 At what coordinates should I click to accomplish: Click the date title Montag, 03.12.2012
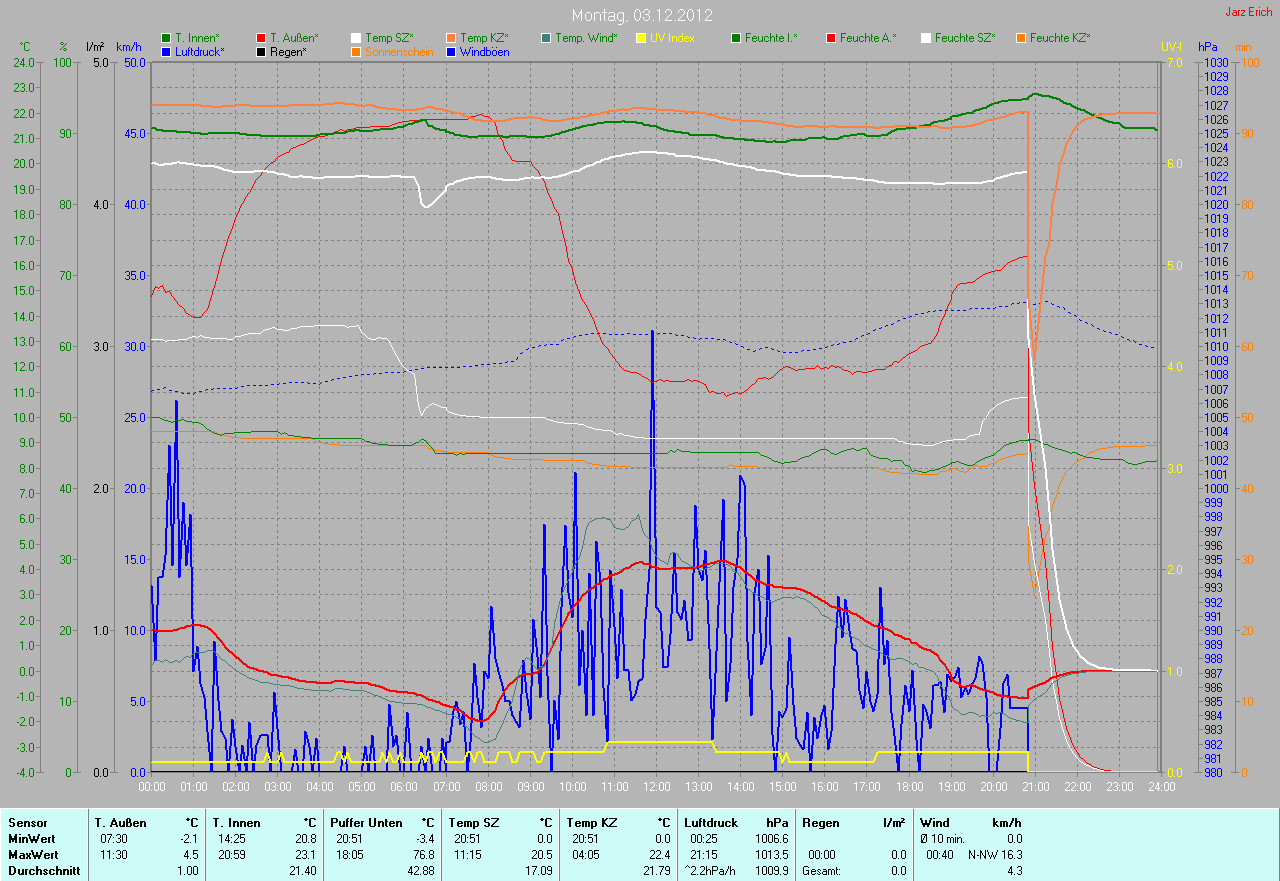(x=640, y=15)
